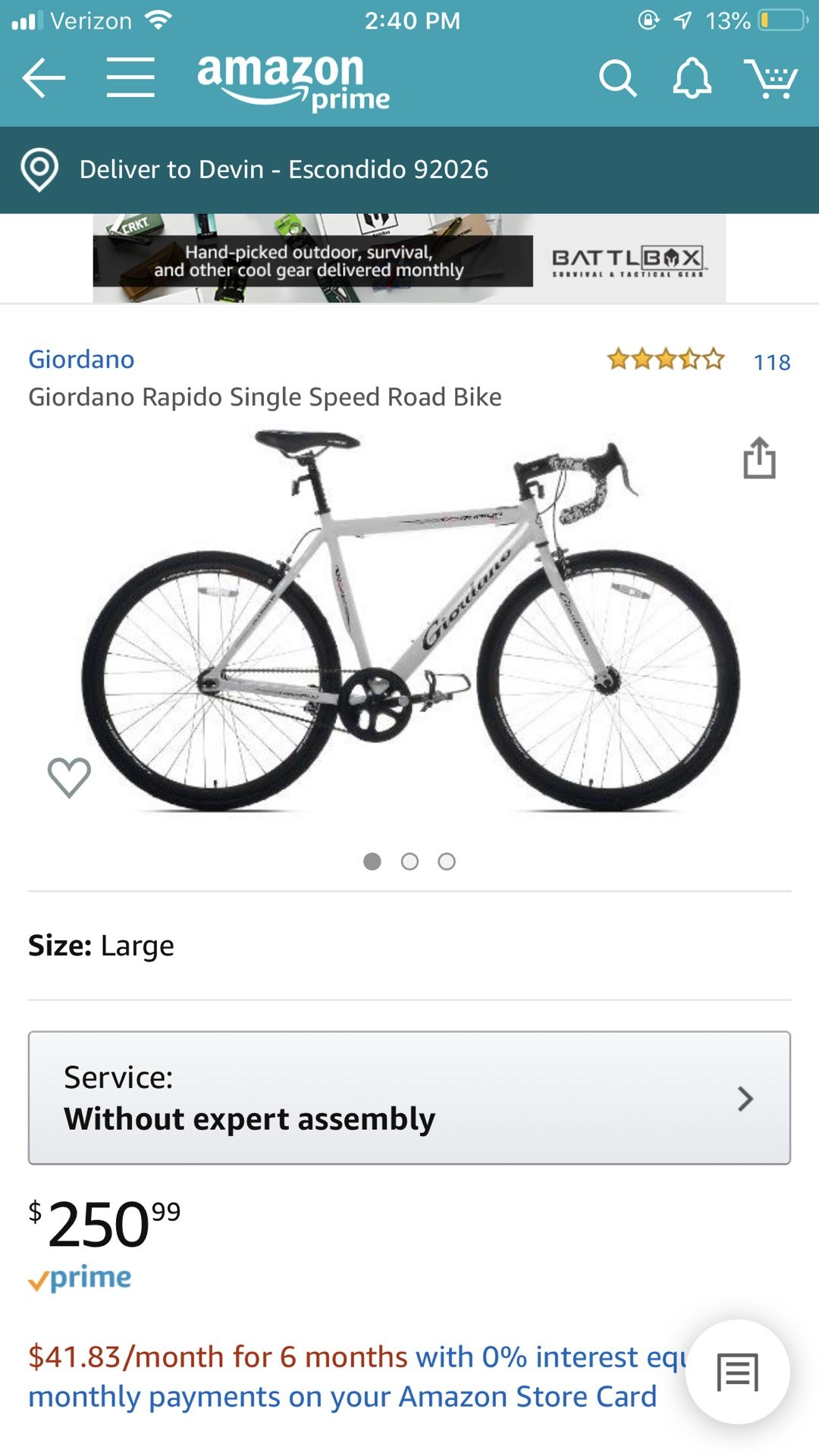This screenshot has width=819, height=1456.
Task: Open notifications bell
Action: (x=692, y=78)
